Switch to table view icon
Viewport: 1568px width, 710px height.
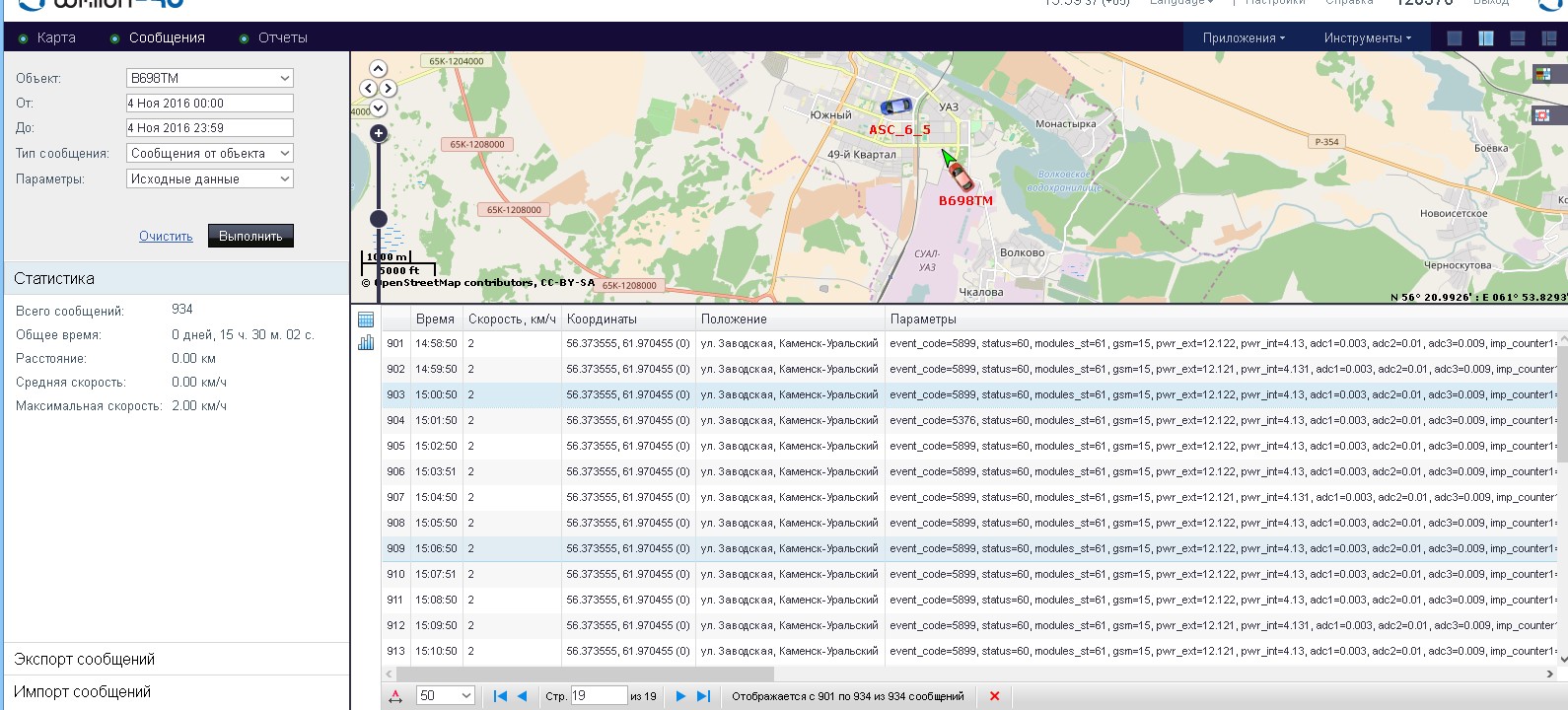(366, 319)
